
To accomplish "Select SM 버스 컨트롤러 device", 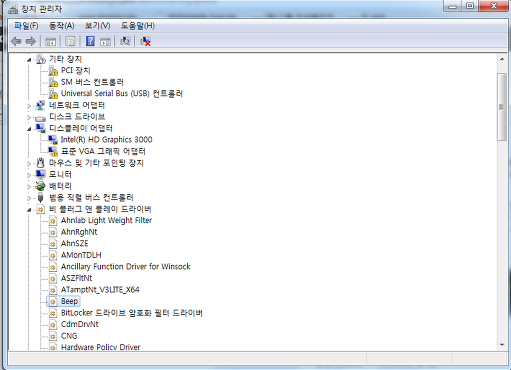I will (x=92, y=82).
